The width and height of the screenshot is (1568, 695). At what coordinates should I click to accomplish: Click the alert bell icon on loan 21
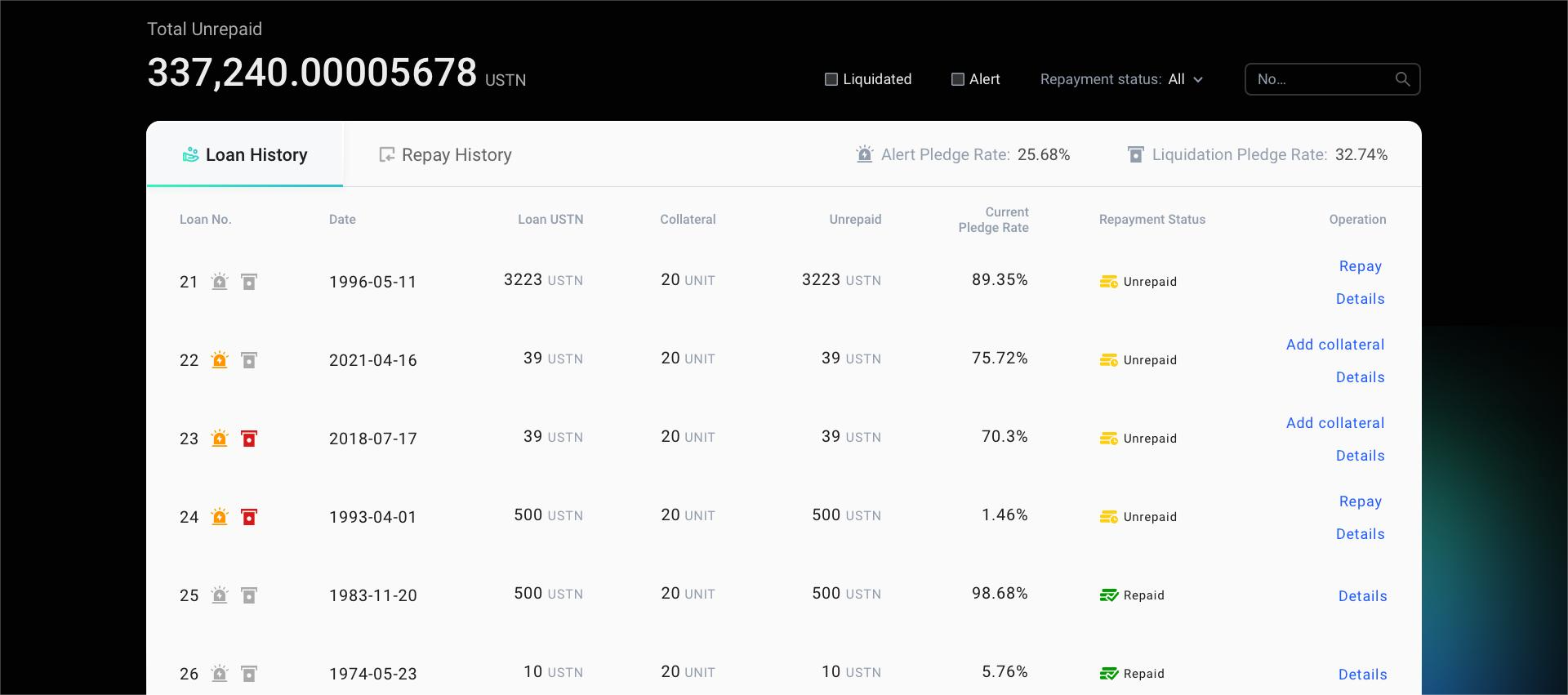(x=220, y=282)
